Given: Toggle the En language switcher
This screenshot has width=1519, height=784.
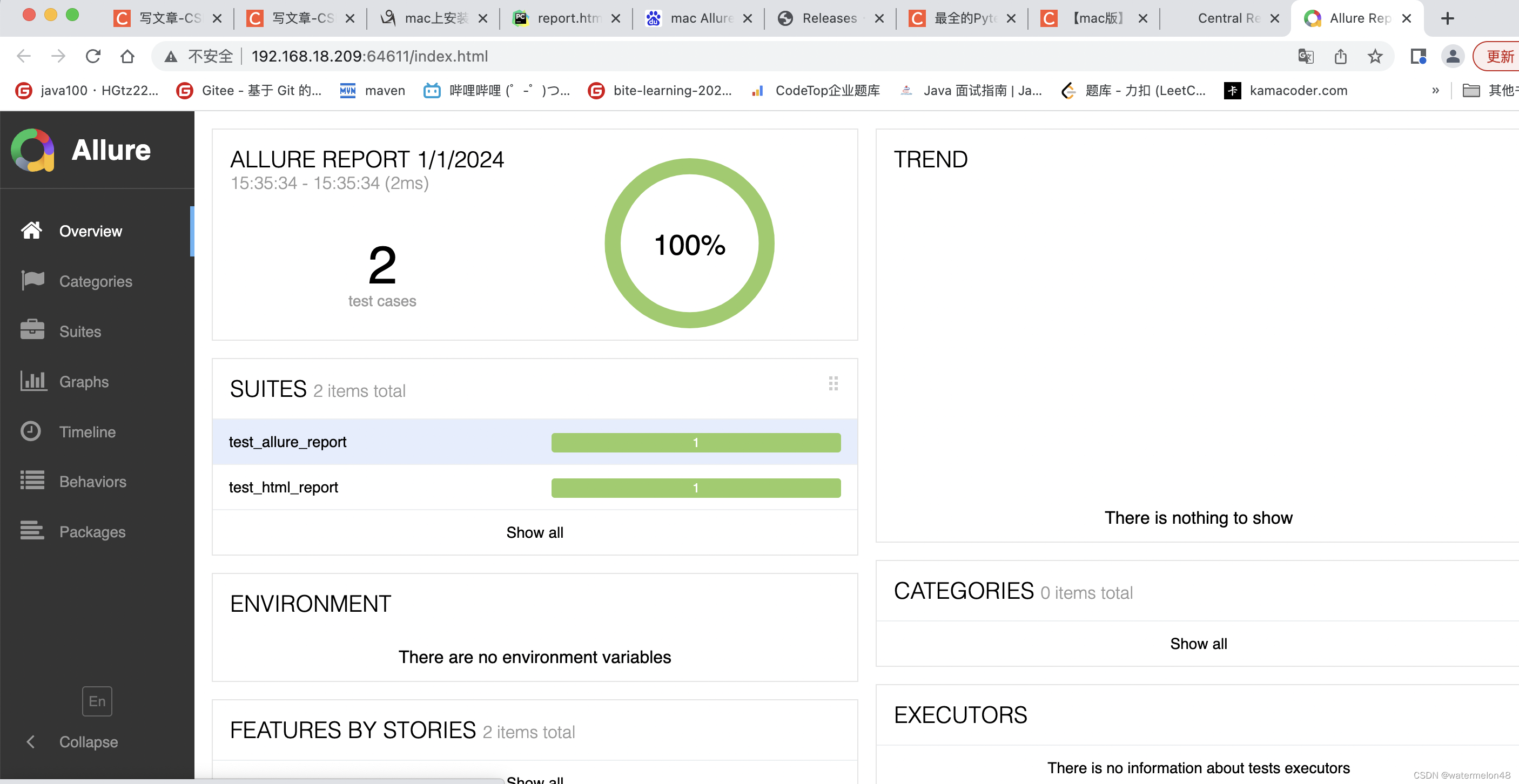Looking at the screenshot, I should click(97, 701).
